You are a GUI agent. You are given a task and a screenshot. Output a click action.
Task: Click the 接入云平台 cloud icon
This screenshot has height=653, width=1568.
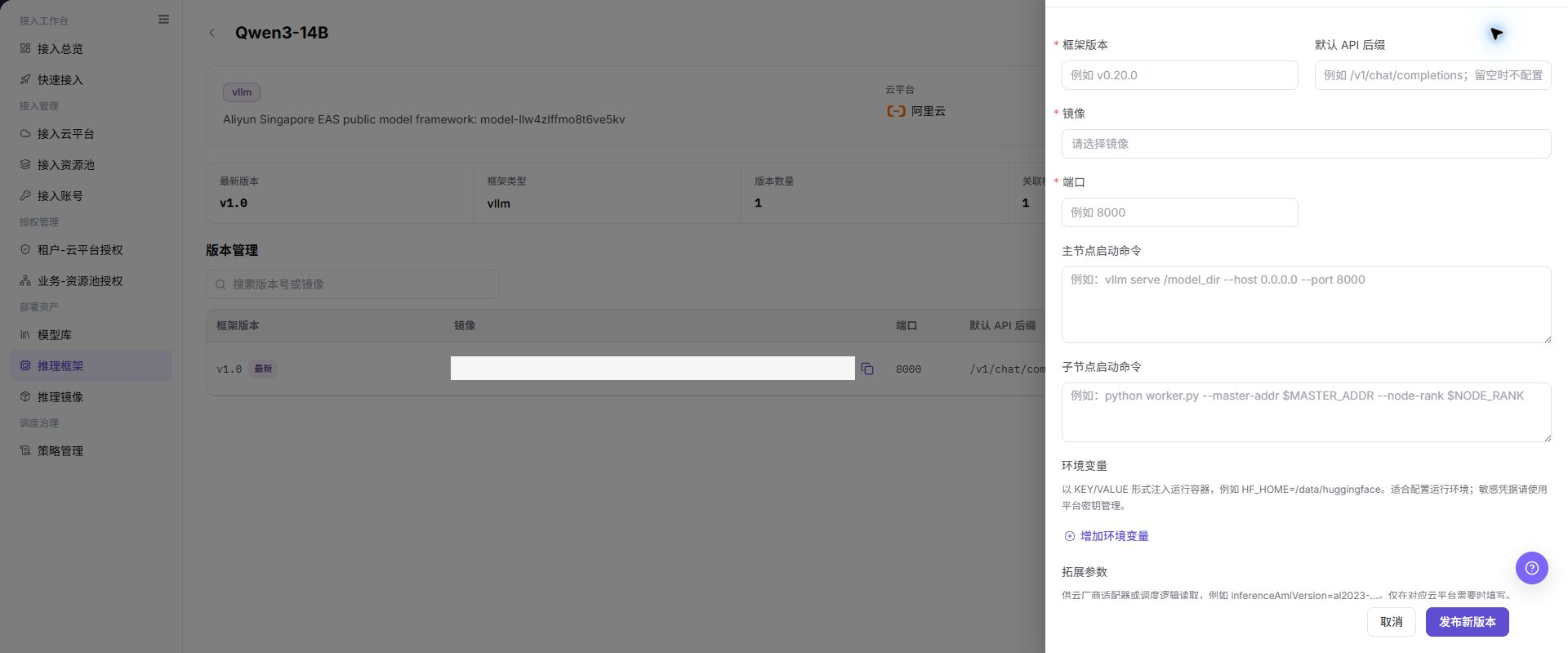25,134
